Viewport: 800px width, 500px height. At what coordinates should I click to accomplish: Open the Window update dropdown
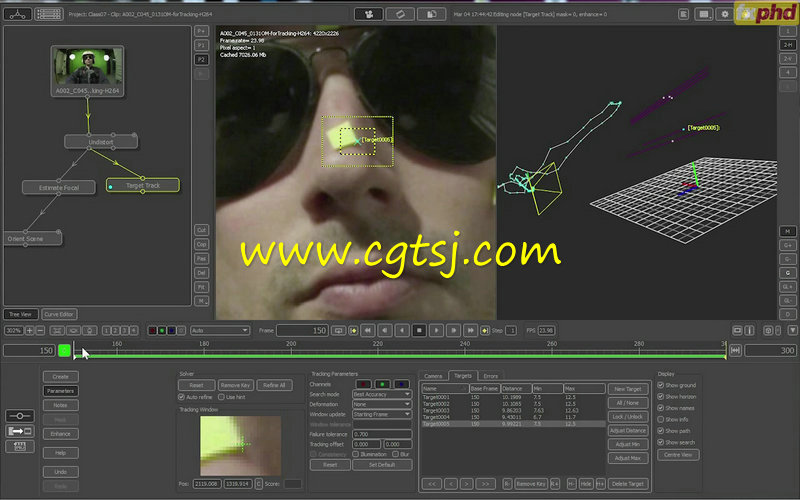tap(382, 414)
